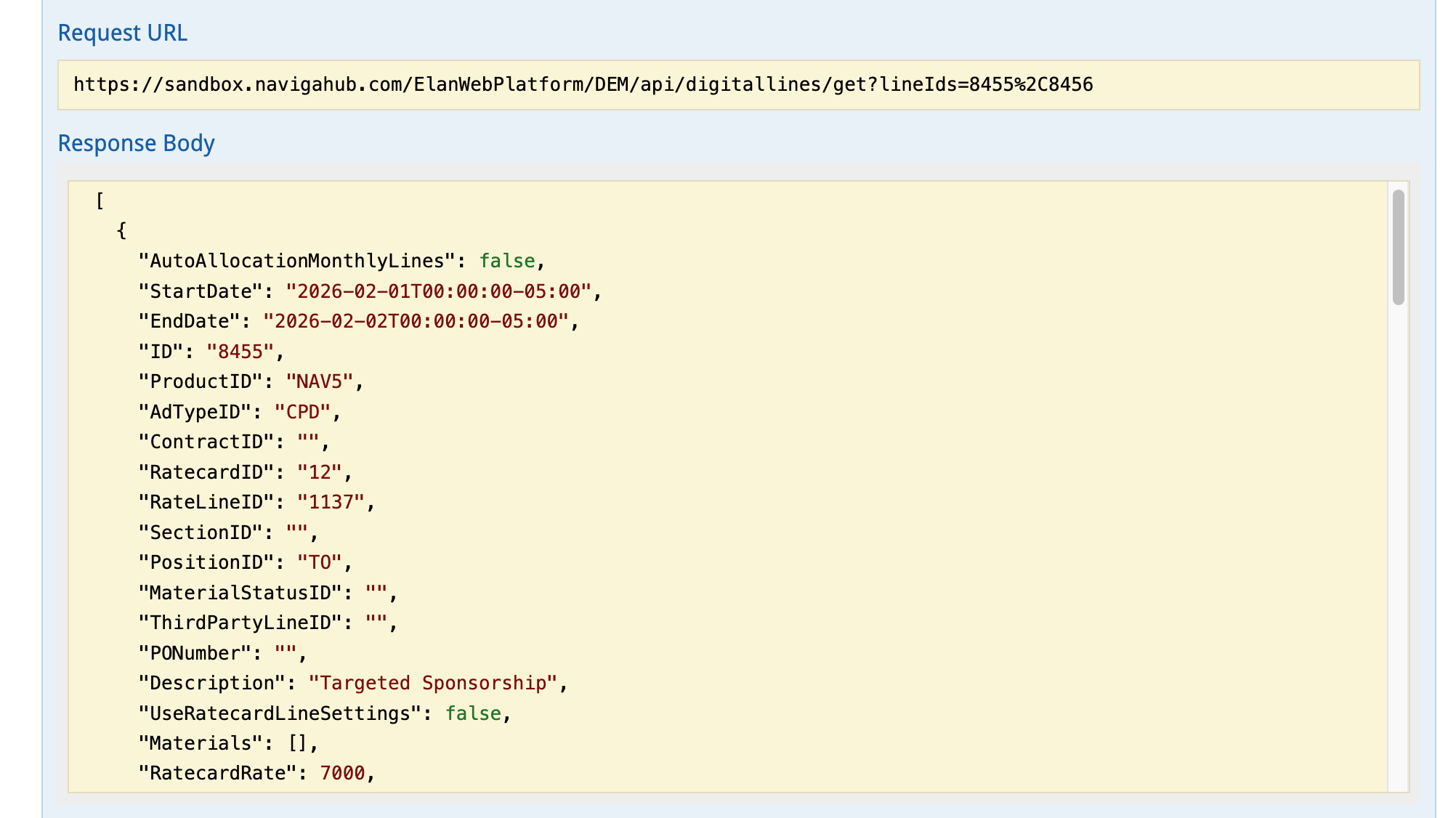
Task: Click the Request URL heading
Action: click(122, 33)
